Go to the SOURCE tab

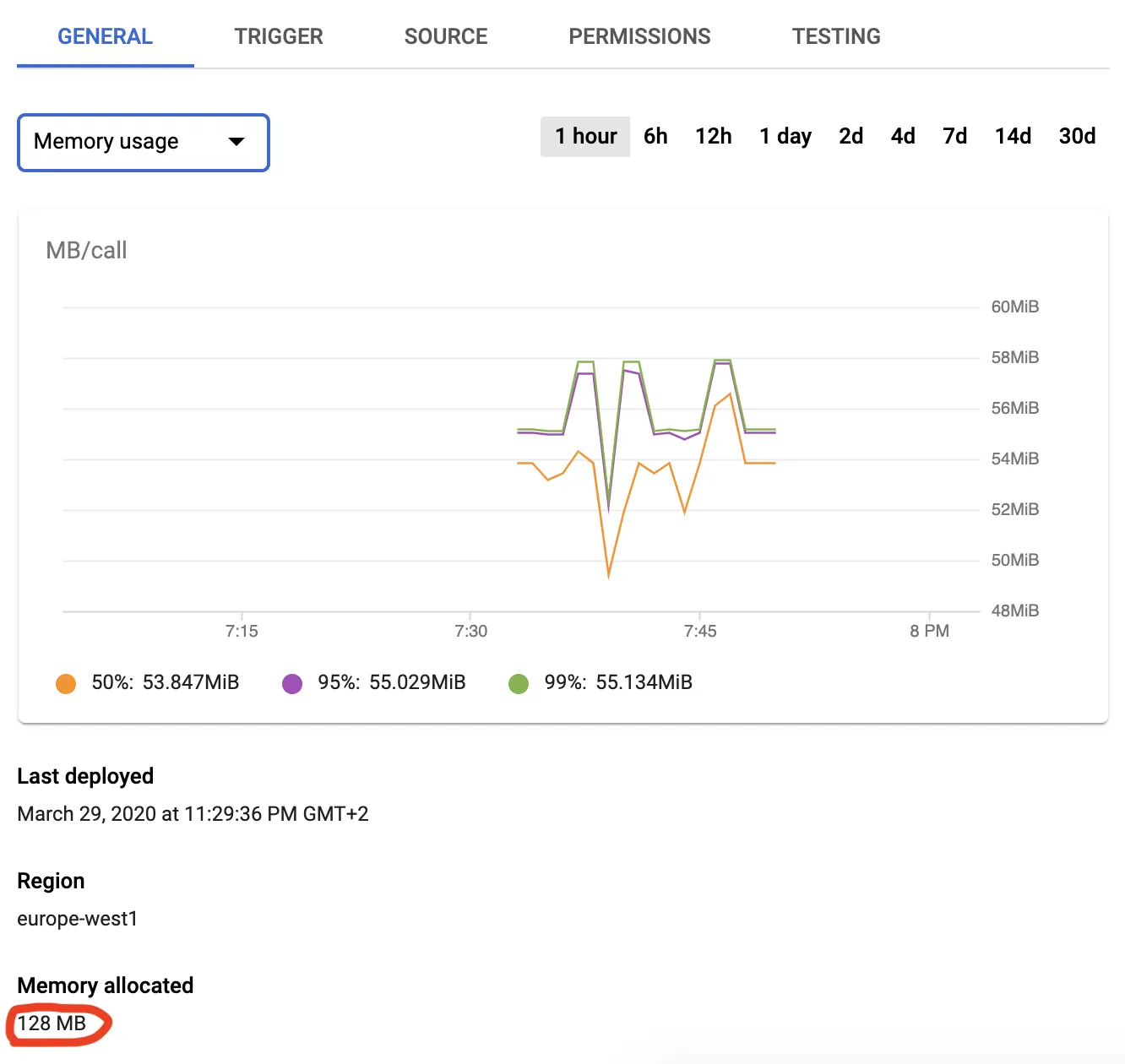pyautogui.click(x=446, y=36)
